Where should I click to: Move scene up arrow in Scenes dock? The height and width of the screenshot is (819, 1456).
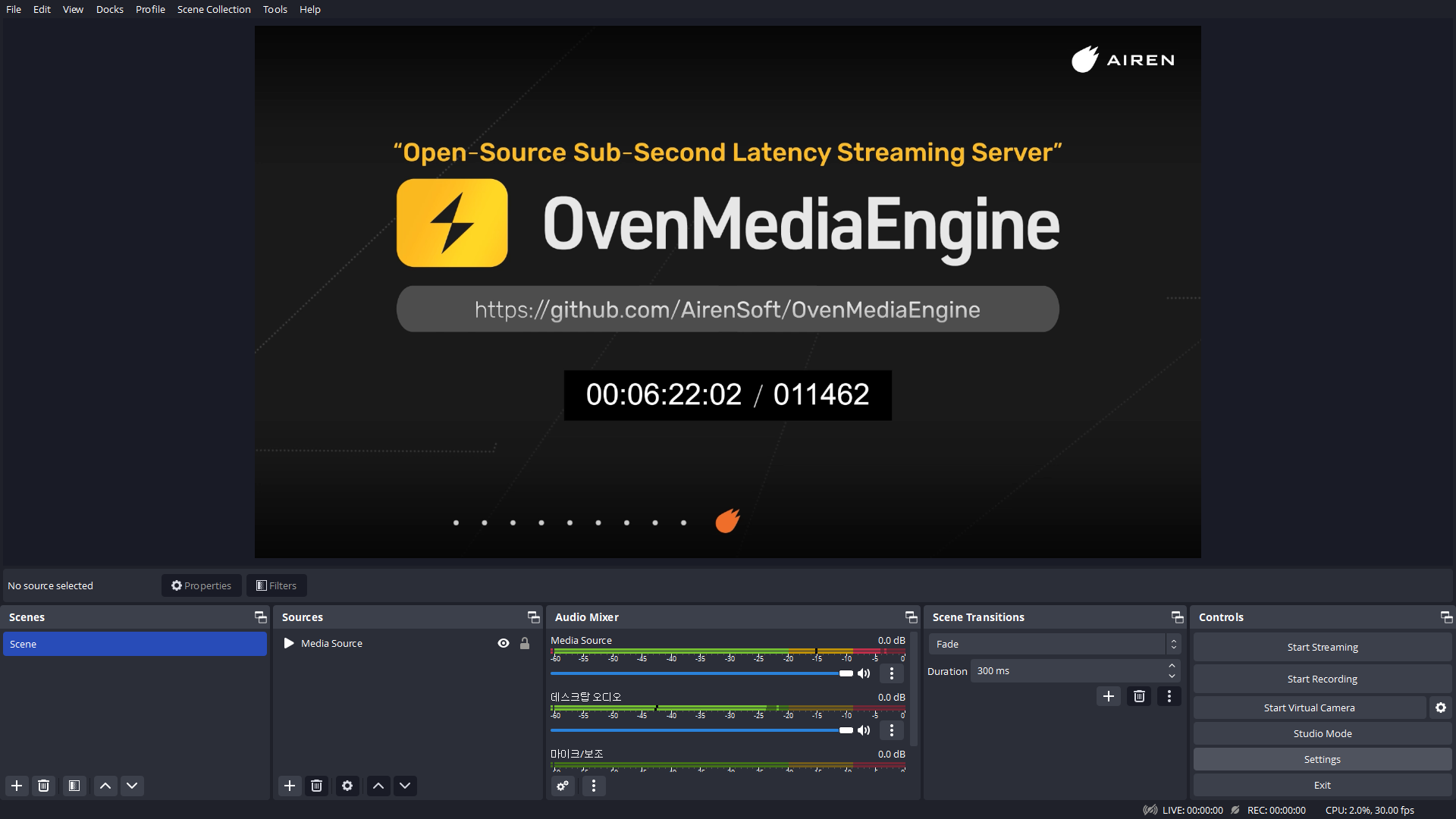click(x=105, y=786)
